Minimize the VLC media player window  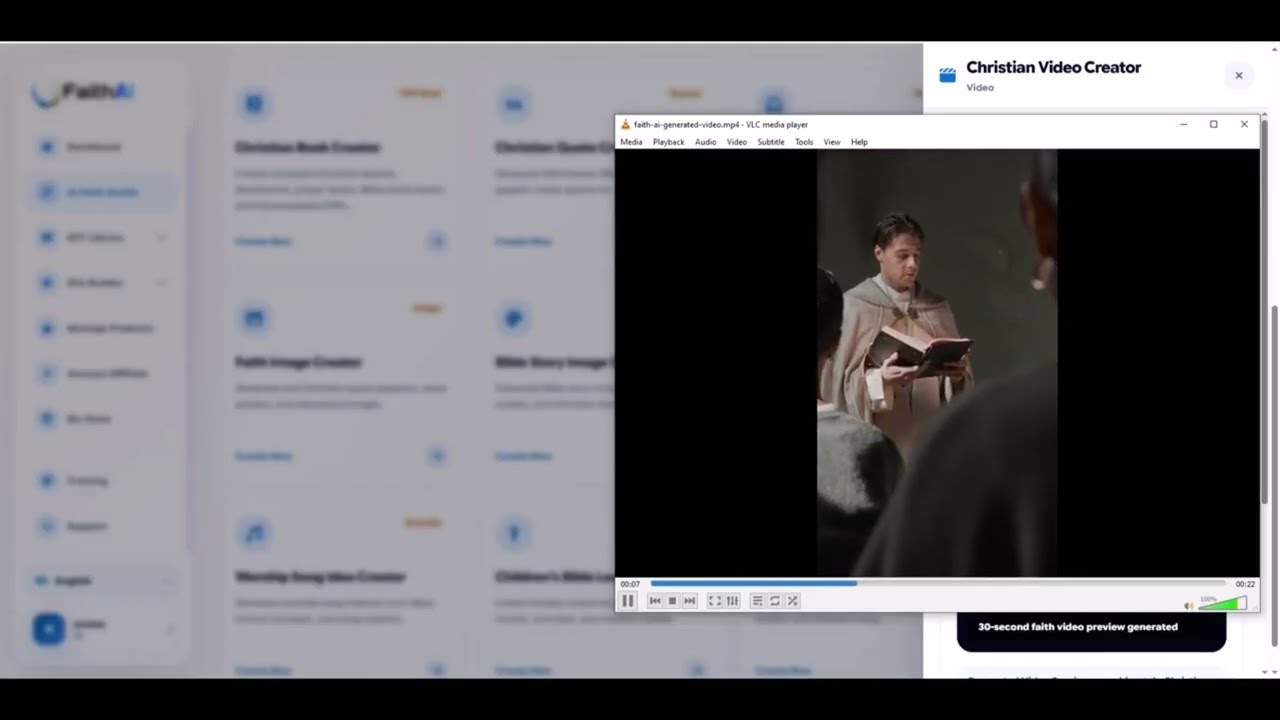(1183, 124)
